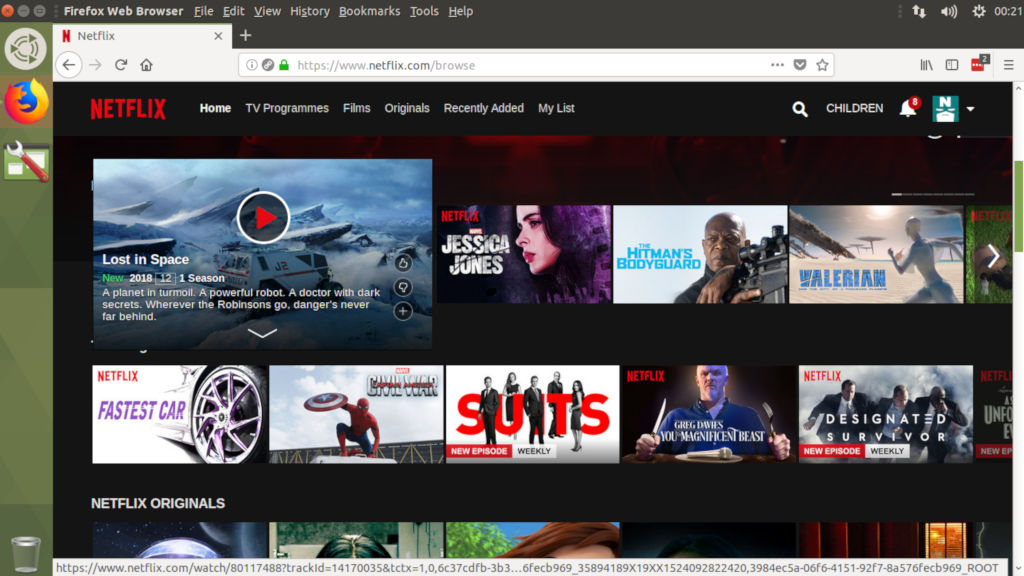Open Netflix search with the magnifying glass

[799, 109]
